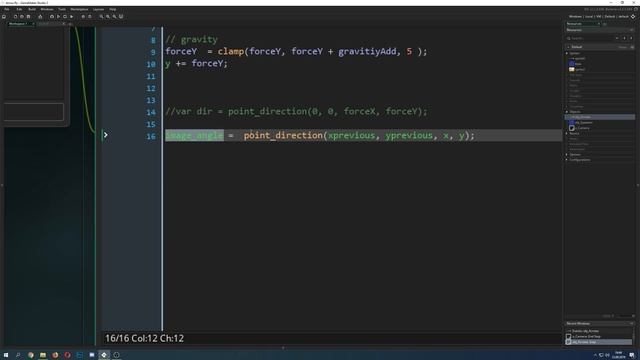Collapse the Objects folder in resource tree
640x360 pixels.
point(567,112)
